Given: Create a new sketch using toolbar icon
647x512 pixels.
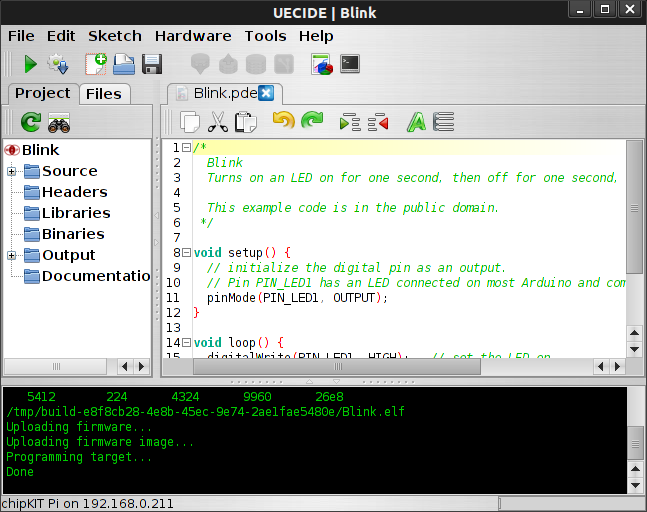Looking at the screenshot, I should (x=96, y=65).
